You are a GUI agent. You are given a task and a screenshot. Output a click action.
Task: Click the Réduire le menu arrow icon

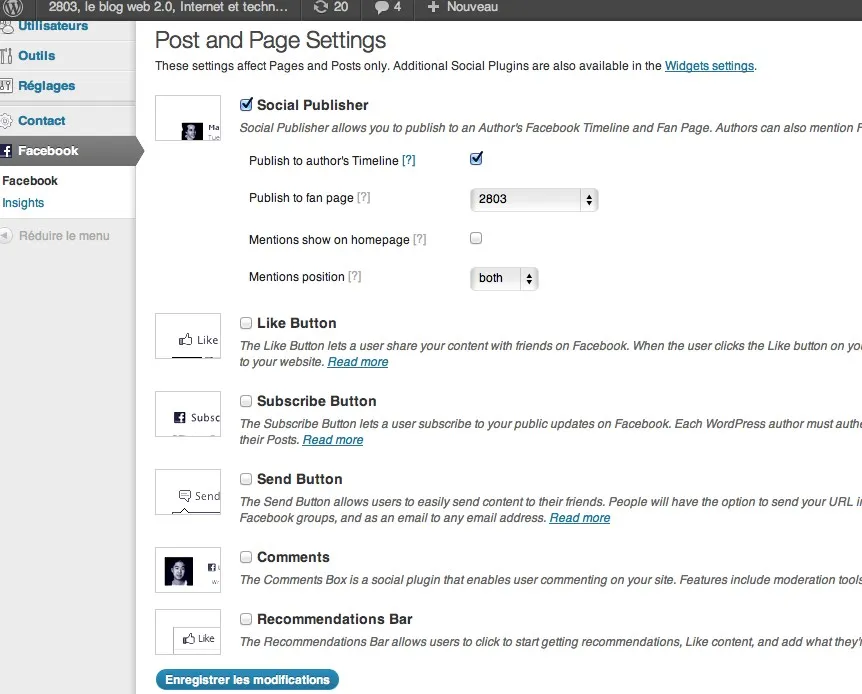click(x=5, y=235)
